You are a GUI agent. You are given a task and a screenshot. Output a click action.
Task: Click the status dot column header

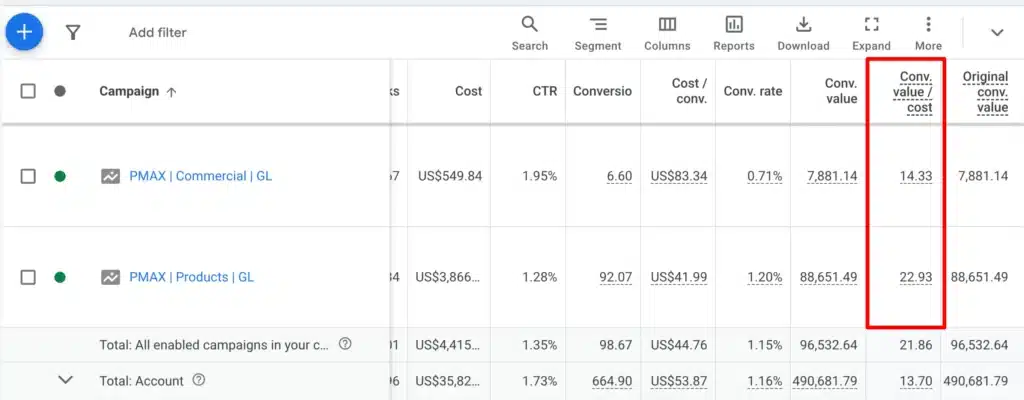tap(60, 92)
